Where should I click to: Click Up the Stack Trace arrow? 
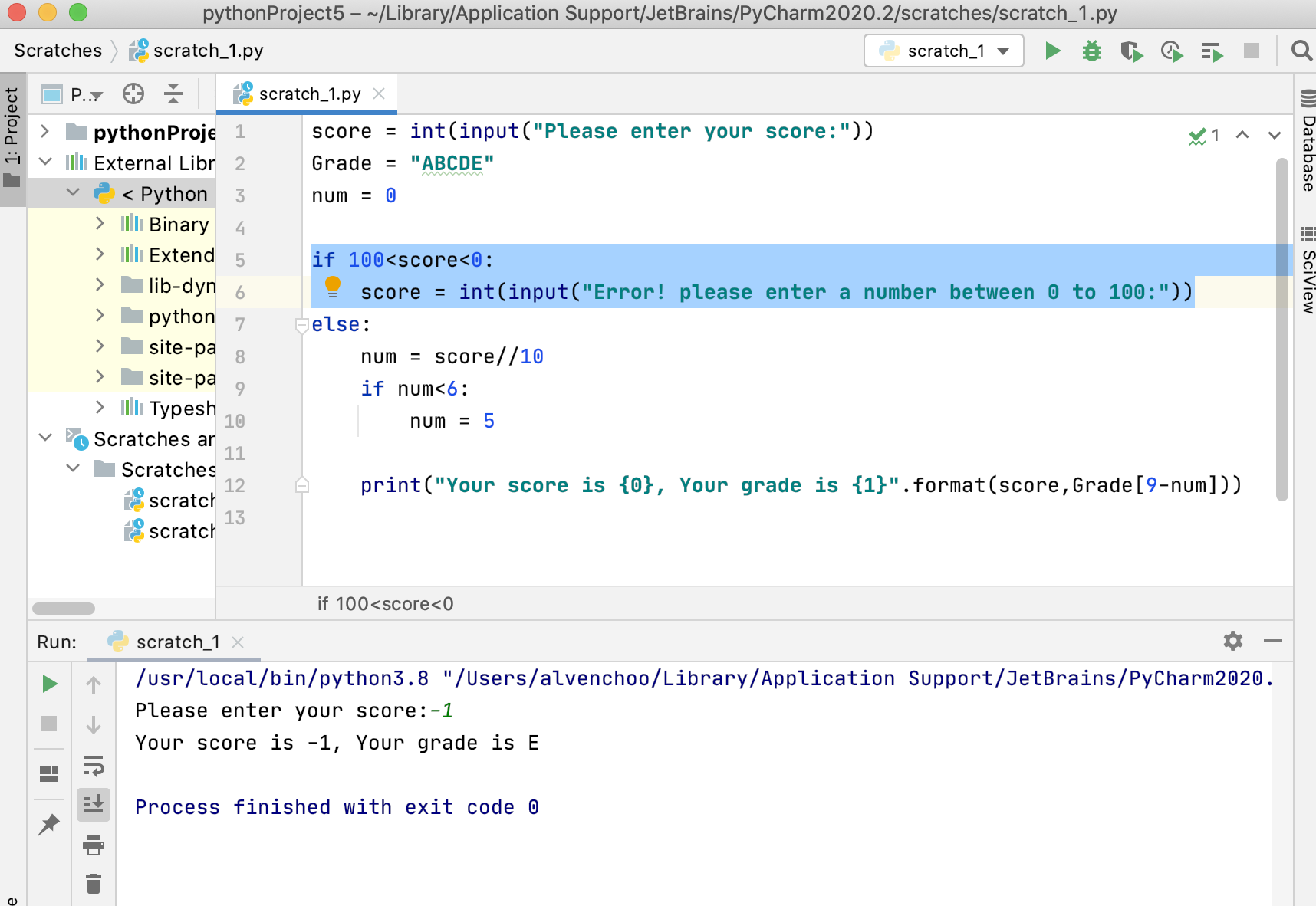(94, 684)
